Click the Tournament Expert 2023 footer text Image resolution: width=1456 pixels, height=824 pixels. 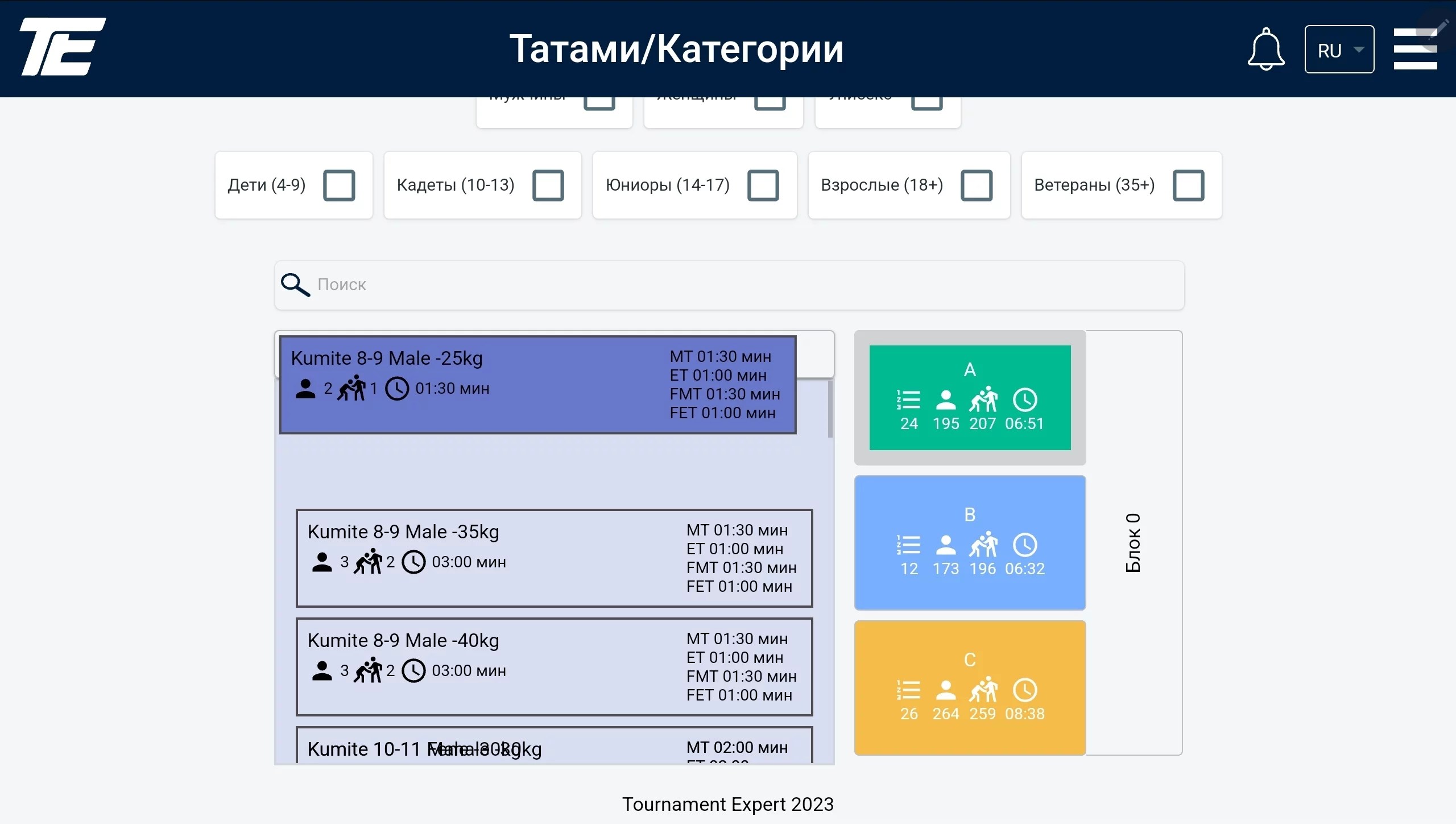click(727, 804)
